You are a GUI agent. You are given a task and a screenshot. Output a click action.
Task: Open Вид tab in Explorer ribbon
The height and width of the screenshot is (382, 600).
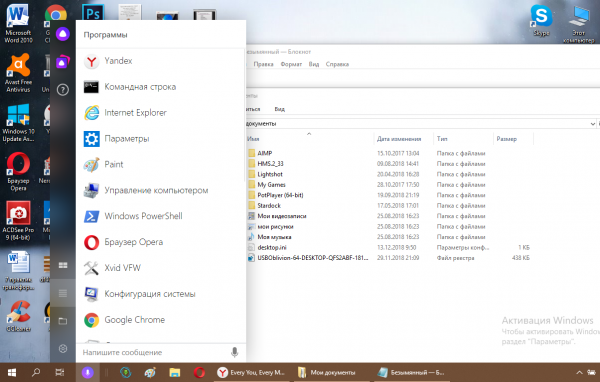(x=279, y=109)
